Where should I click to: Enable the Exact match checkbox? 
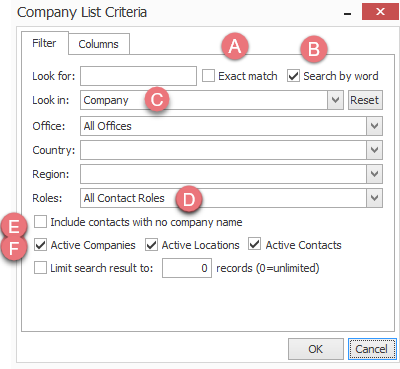[208, 76]
